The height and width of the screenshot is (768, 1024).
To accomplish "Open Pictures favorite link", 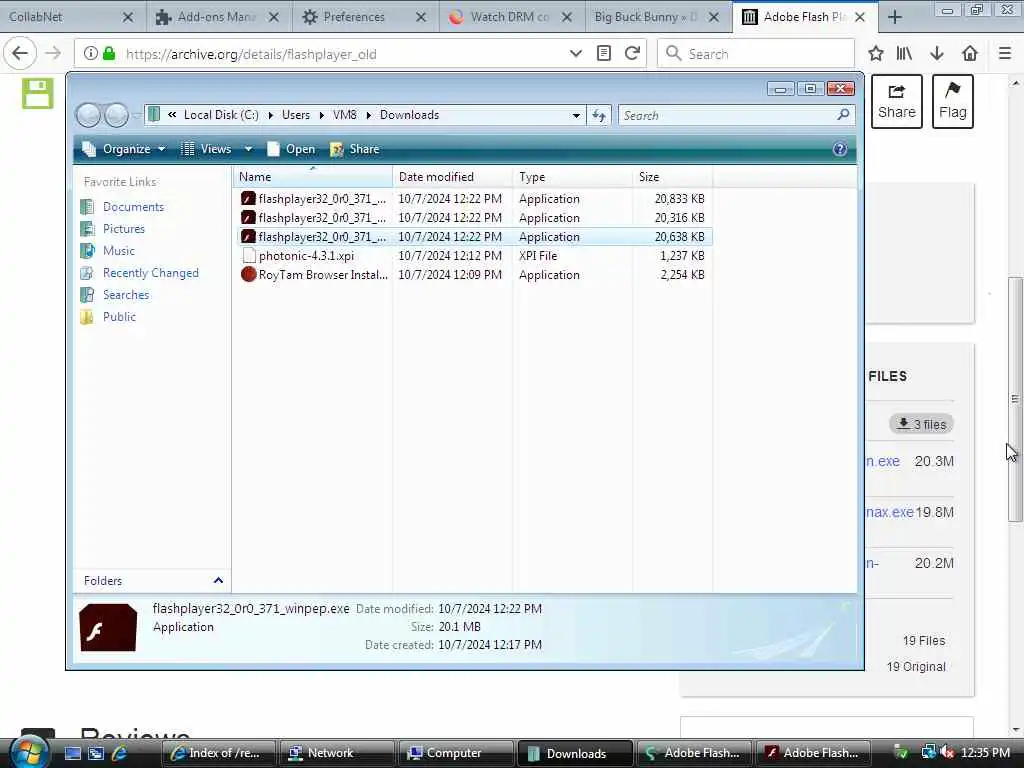I will (x=123, y=229).
